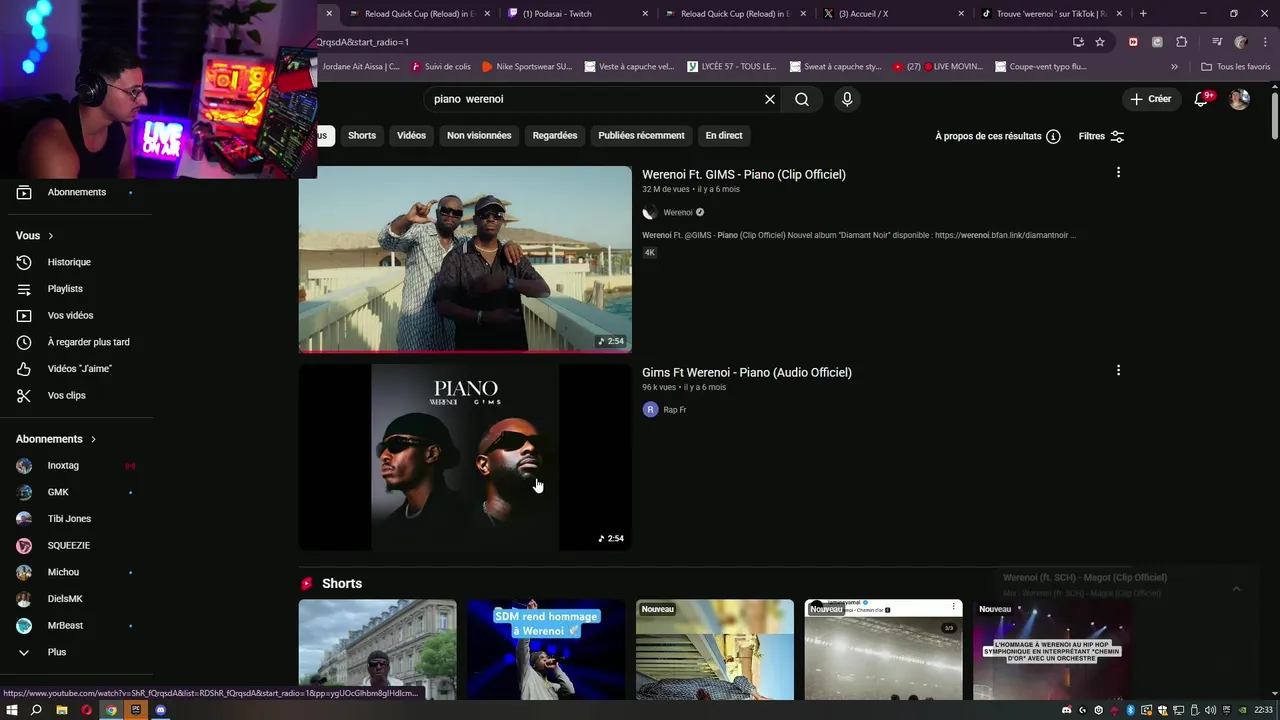Open the YouTube notifications bell
The image size is (1280, 720).
point(1202,99)
